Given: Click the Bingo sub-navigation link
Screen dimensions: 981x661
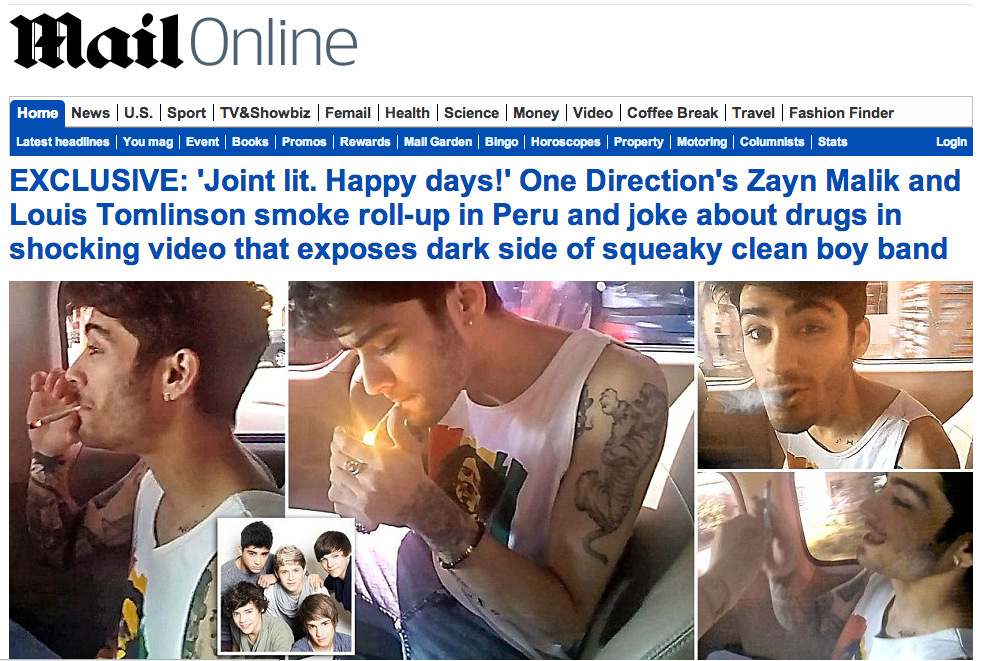Looking at the screenshot, I should click(x=502, y=142).
